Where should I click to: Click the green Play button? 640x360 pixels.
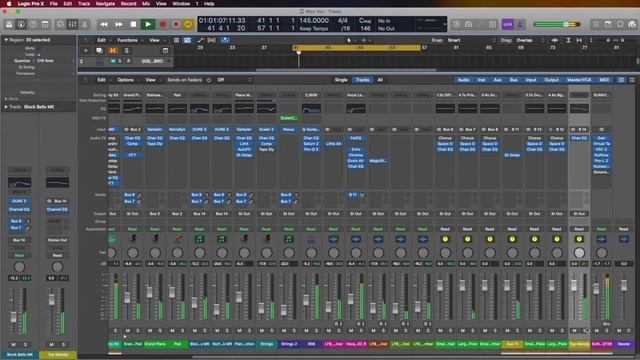coord(148,24)
